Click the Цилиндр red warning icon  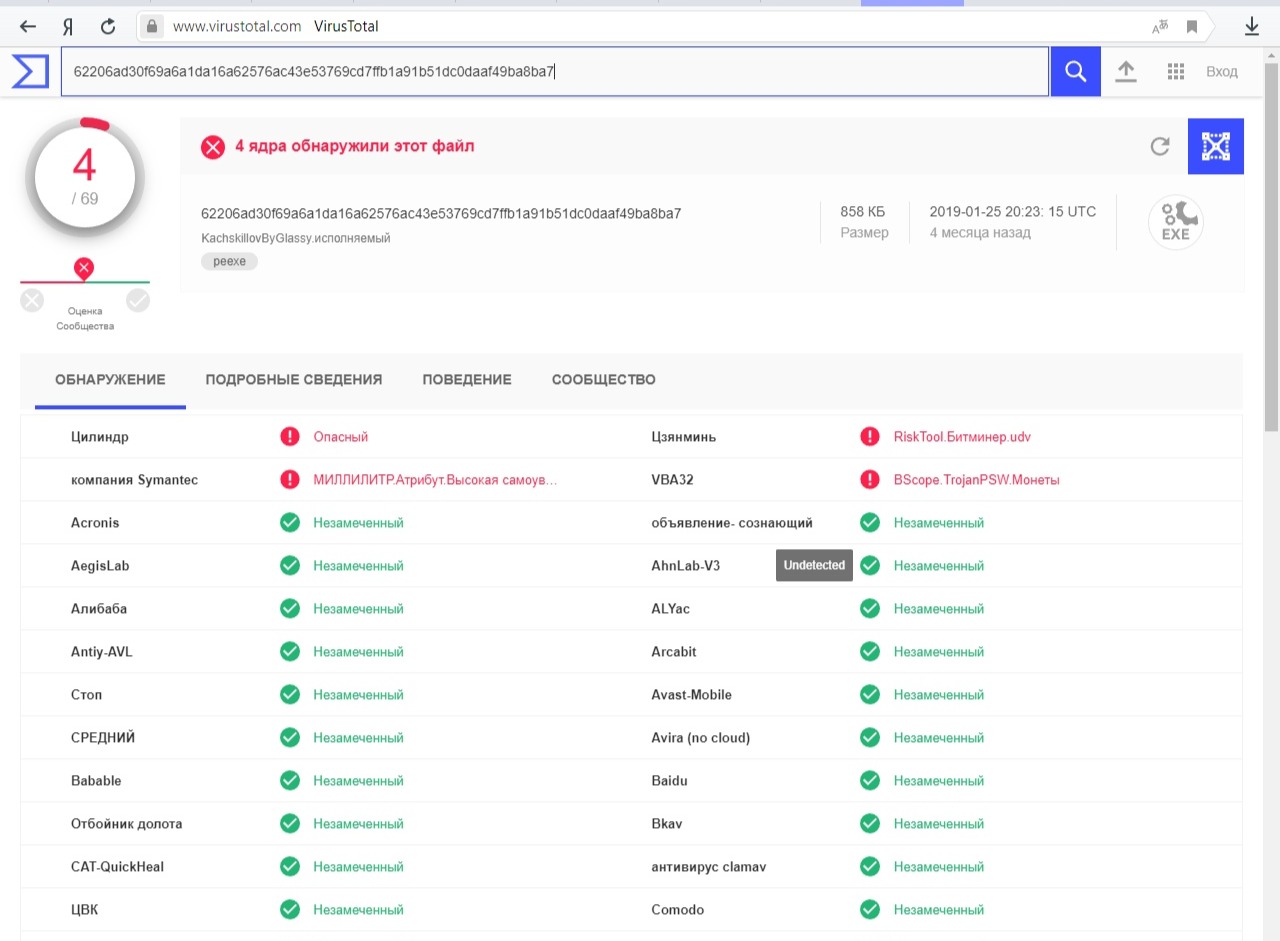click(290, 437)
